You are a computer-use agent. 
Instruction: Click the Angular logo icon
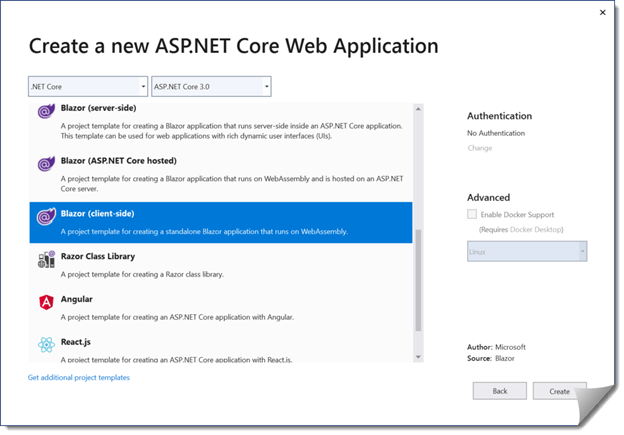pyautogui.click(x=46, y=302)
